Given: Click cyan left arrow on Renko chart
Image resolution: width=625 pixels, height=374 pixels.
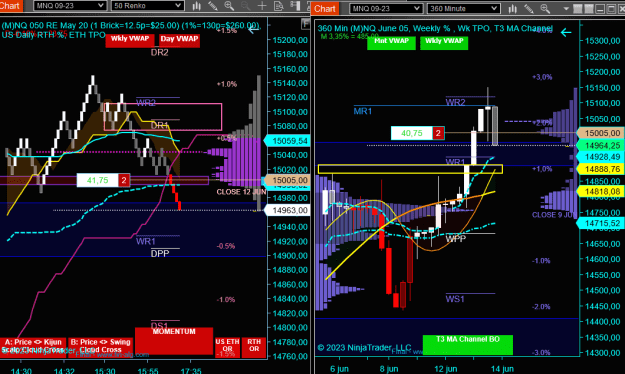Looking at the screenshot, I should tap(254, 29).
